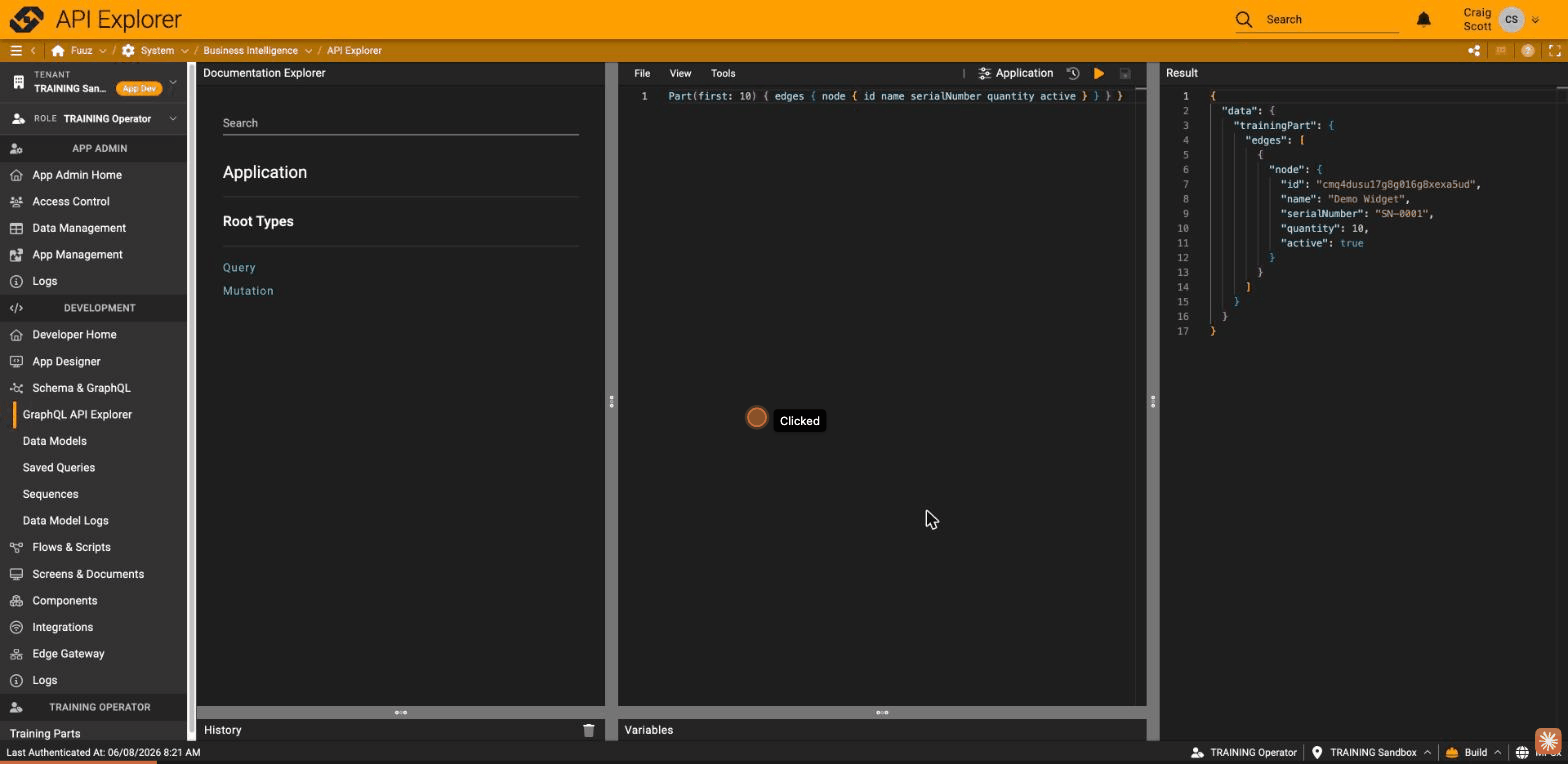The image size is (1568, 764).
Task: Click the back arrow in breadcrumb bar
Action: [33, 50]
